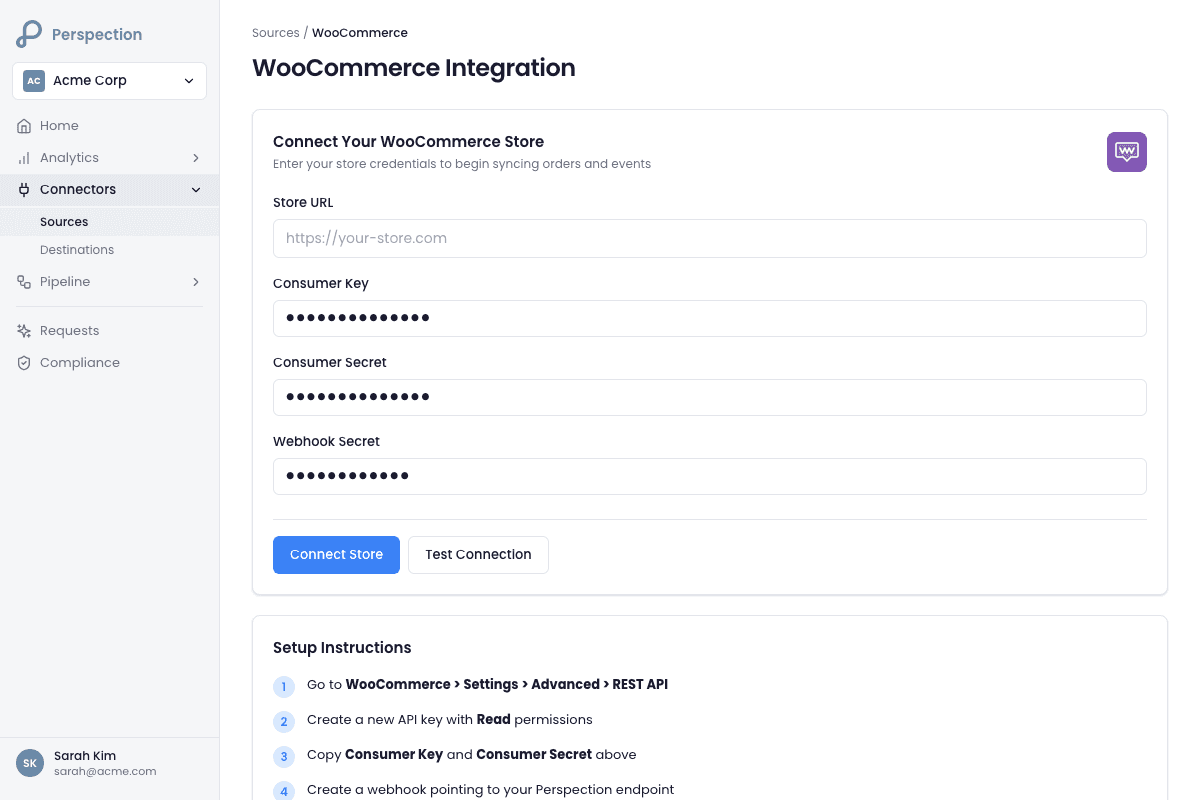Click instruction step mentioning REST API

[487, 685]
